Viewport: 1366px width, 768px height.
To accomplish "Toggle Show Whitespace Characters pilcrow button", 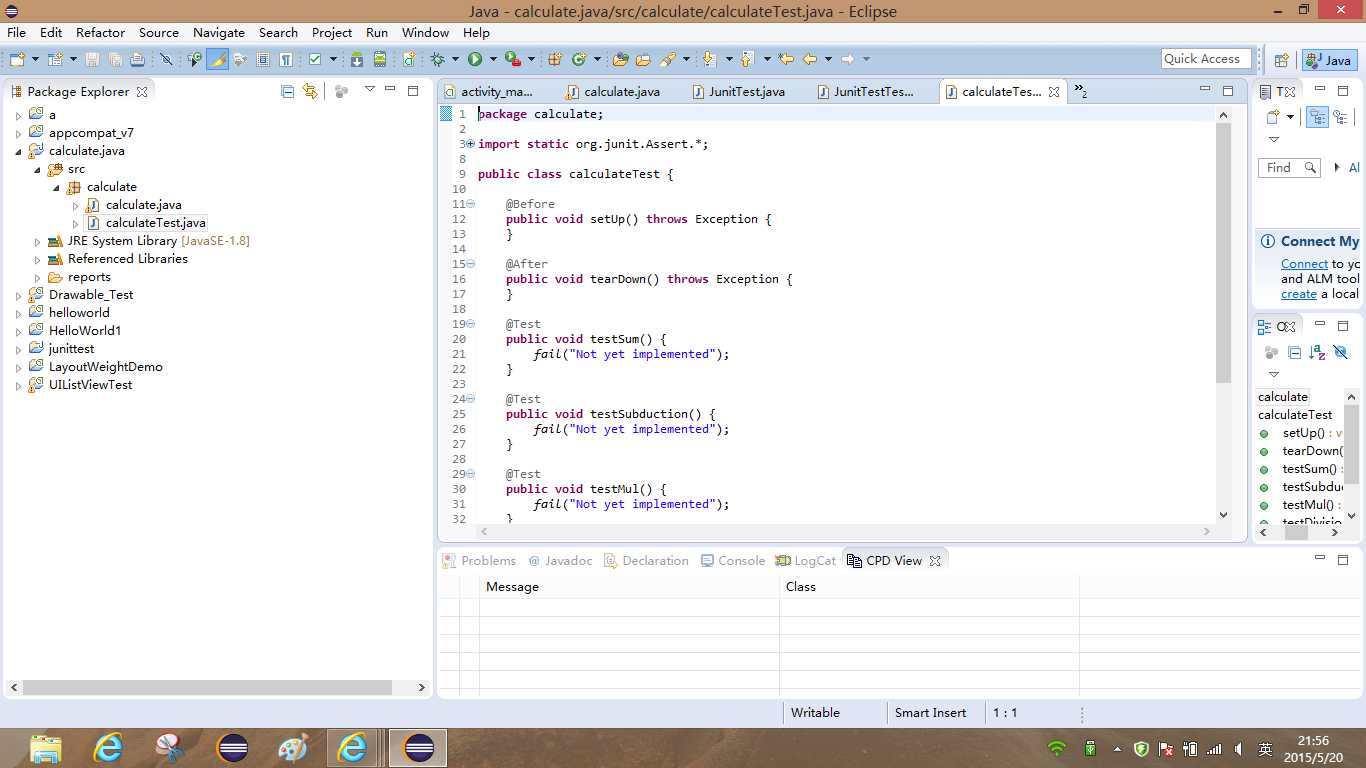I will (286, 60).
